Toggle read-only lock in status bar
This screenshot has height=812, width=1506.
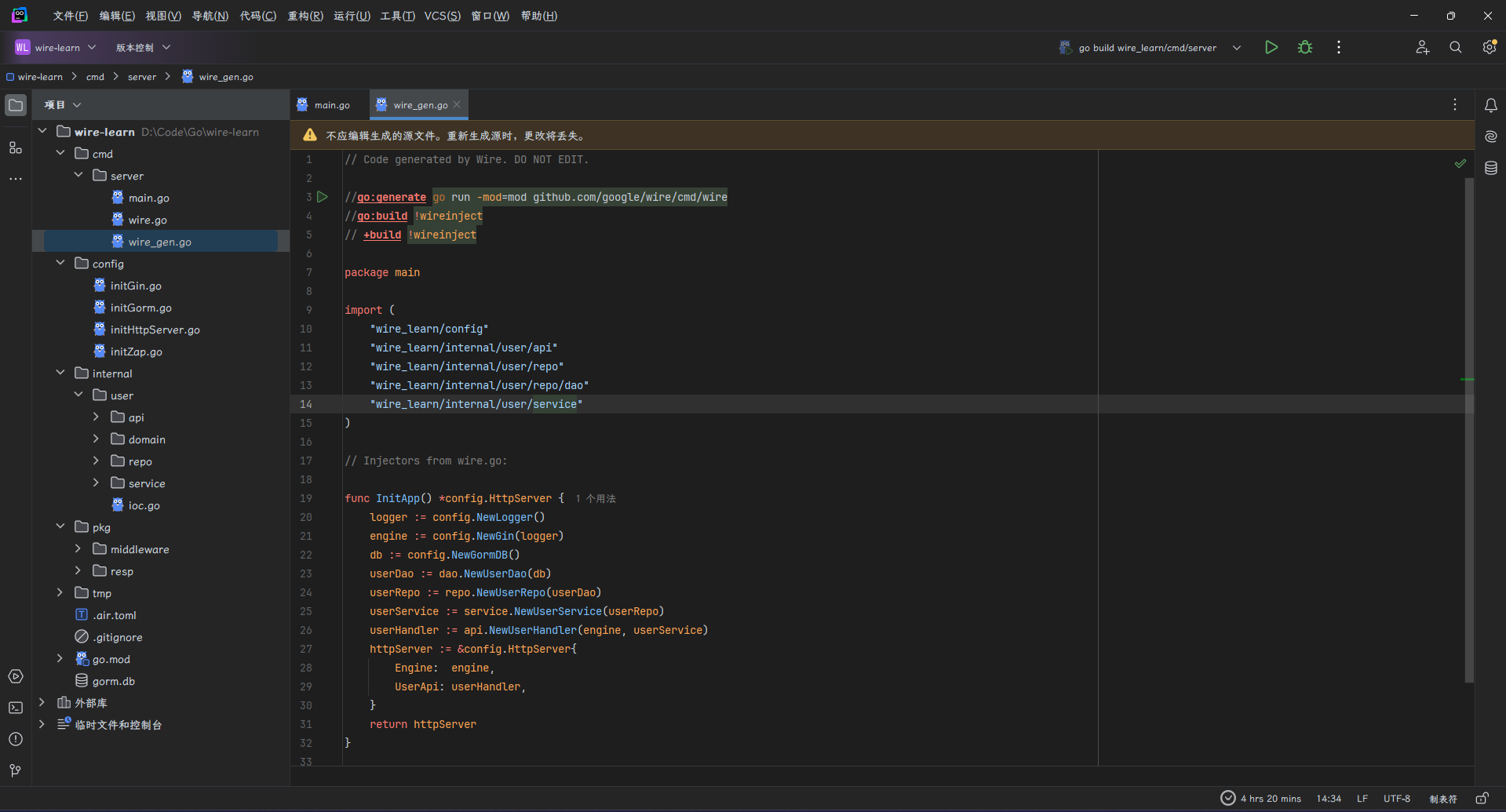pyautogui.click(x=1482, y=798)
